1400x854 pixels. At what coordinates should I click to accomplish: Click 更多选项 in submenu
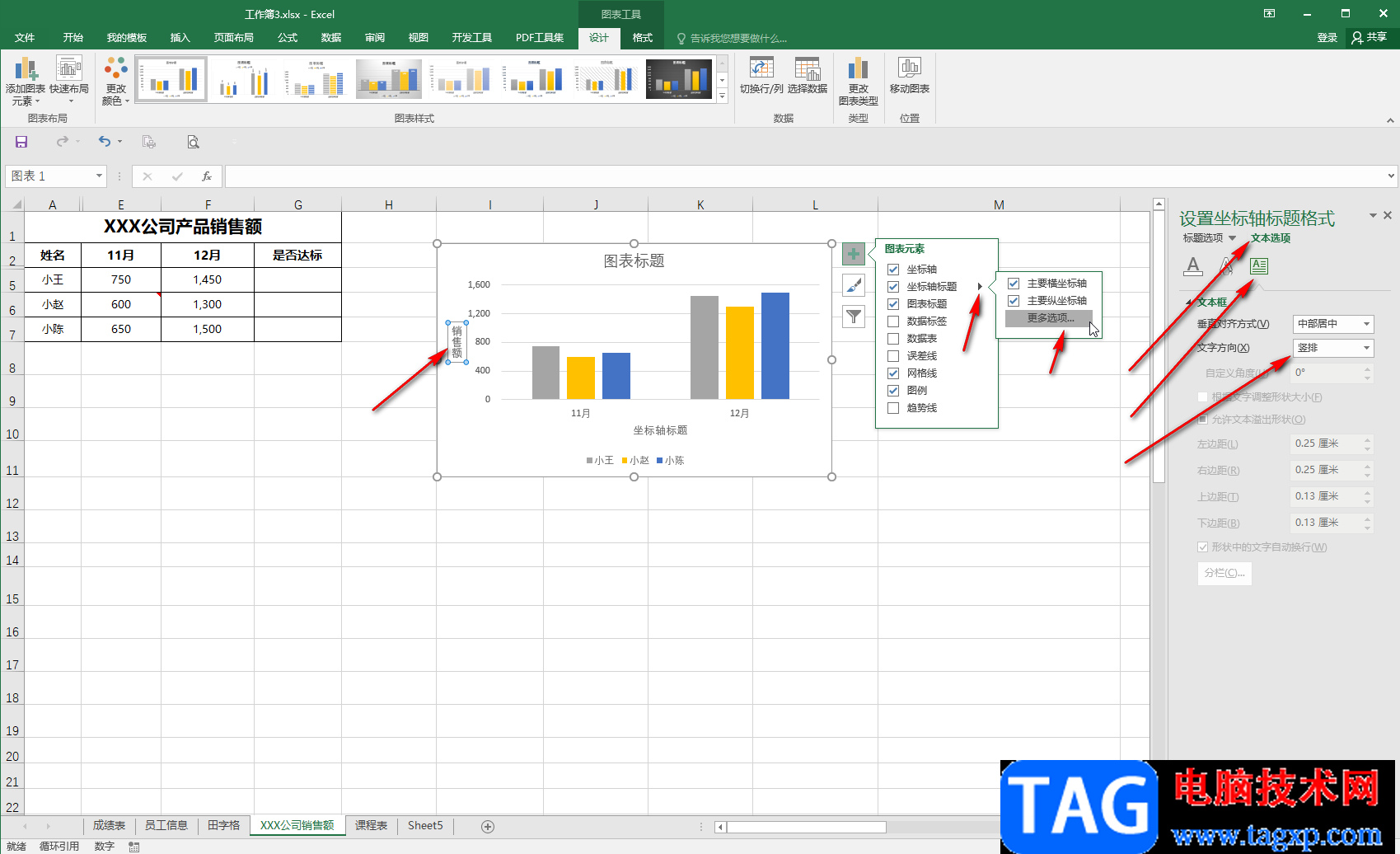point(1050,318)
